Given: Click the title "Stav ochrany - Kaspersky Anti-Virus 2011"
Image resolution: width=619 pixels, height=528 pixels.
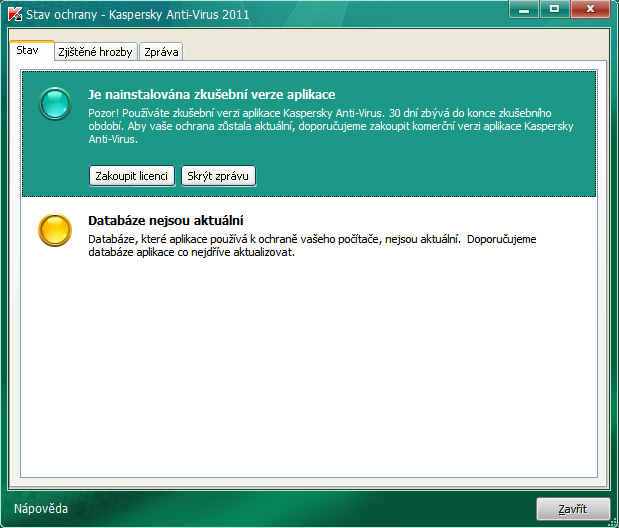Looking at the screenshot, I should click(137, 15).
